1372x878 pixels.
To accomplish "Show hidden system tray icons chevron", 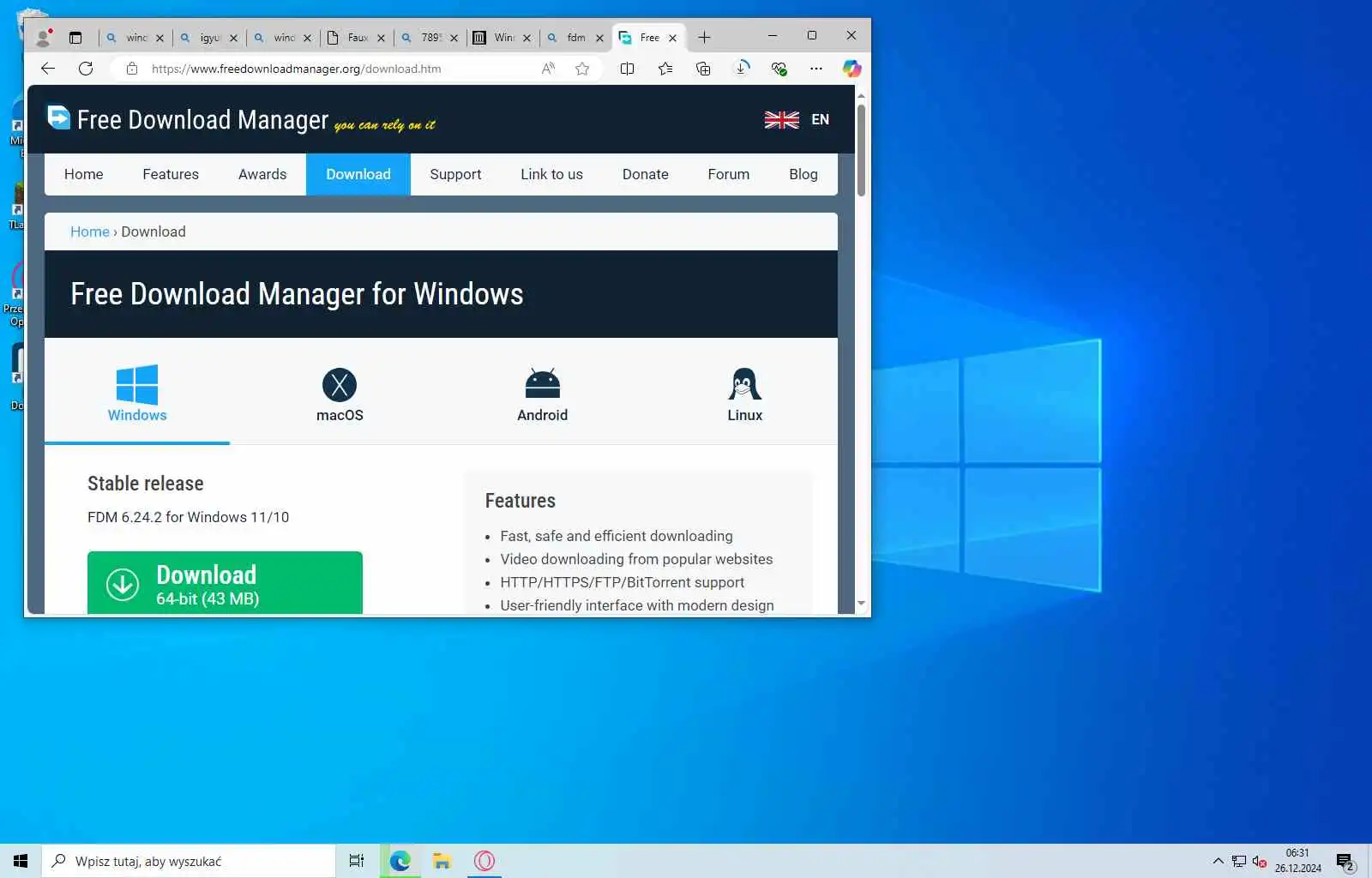I will coord(1218,861).
